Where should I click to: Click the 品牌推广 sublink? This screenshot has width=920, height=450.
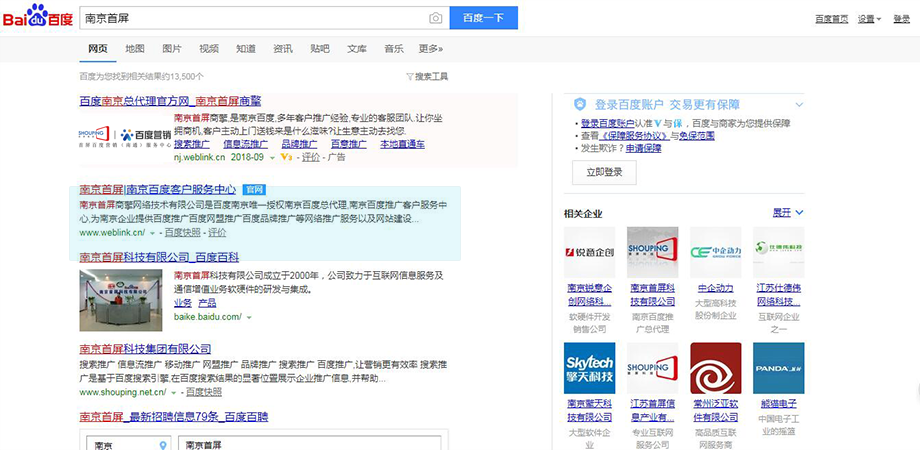click(299, 144)
